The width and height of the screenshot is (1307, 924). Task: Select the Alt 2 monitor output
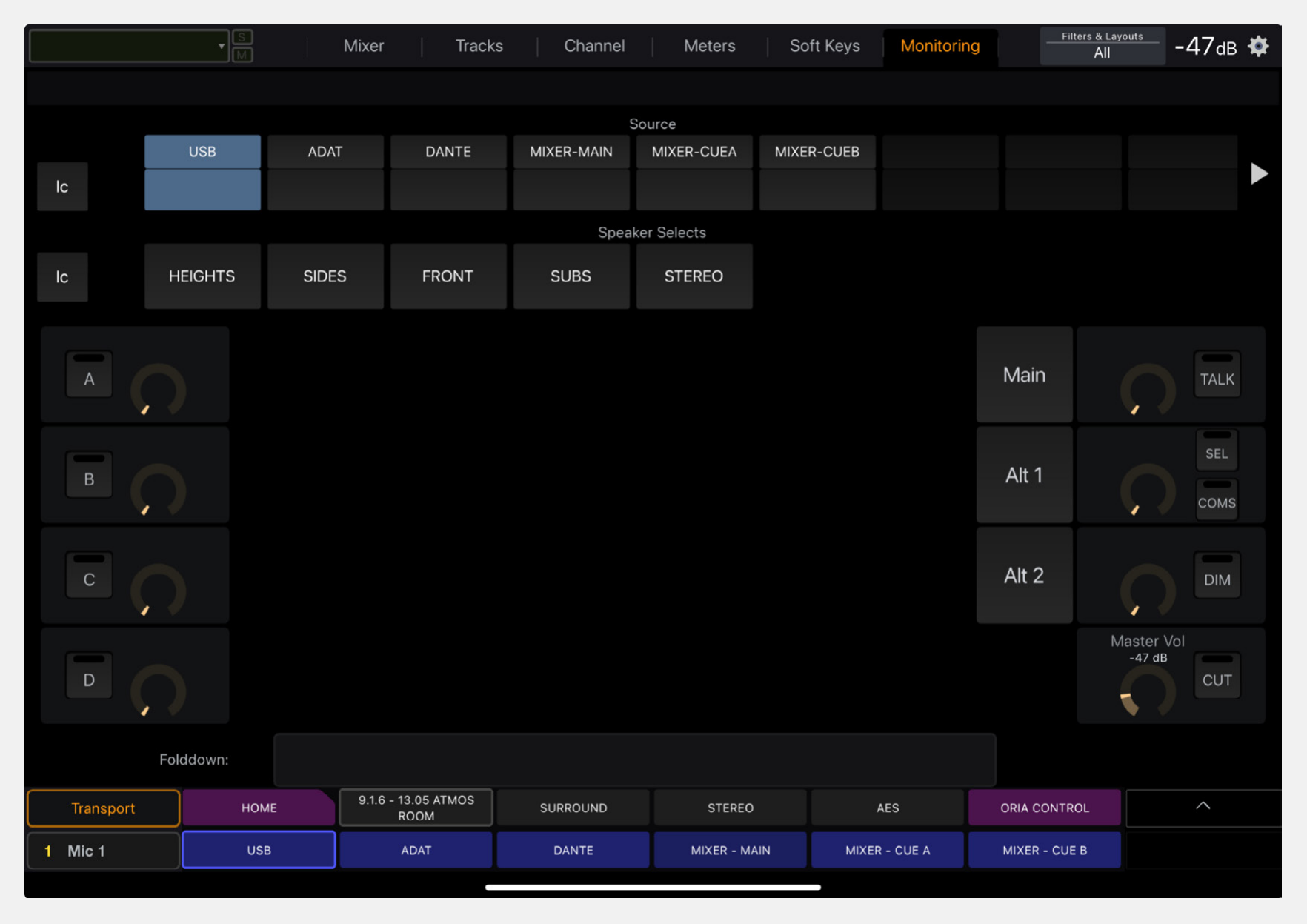click(1025, 576)
